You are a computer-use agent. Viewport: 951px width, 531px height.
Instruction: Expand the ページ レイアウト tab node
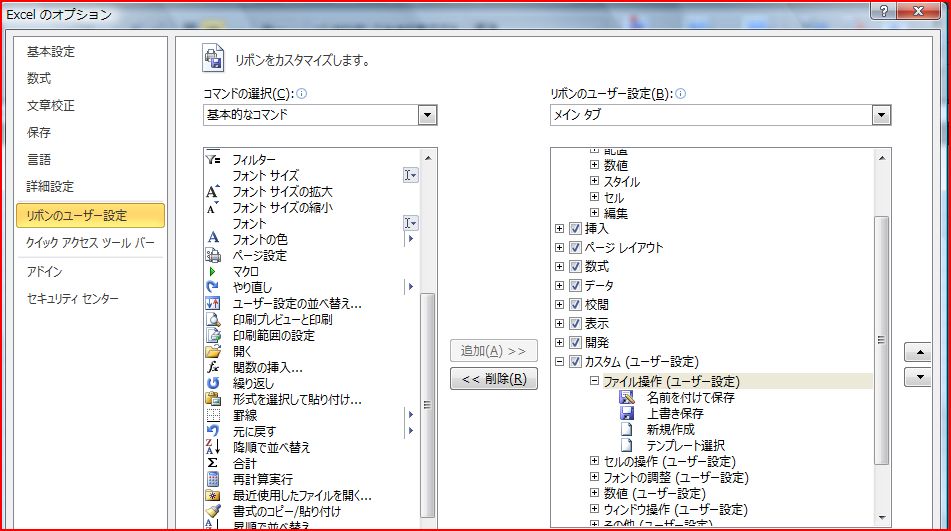559,247
